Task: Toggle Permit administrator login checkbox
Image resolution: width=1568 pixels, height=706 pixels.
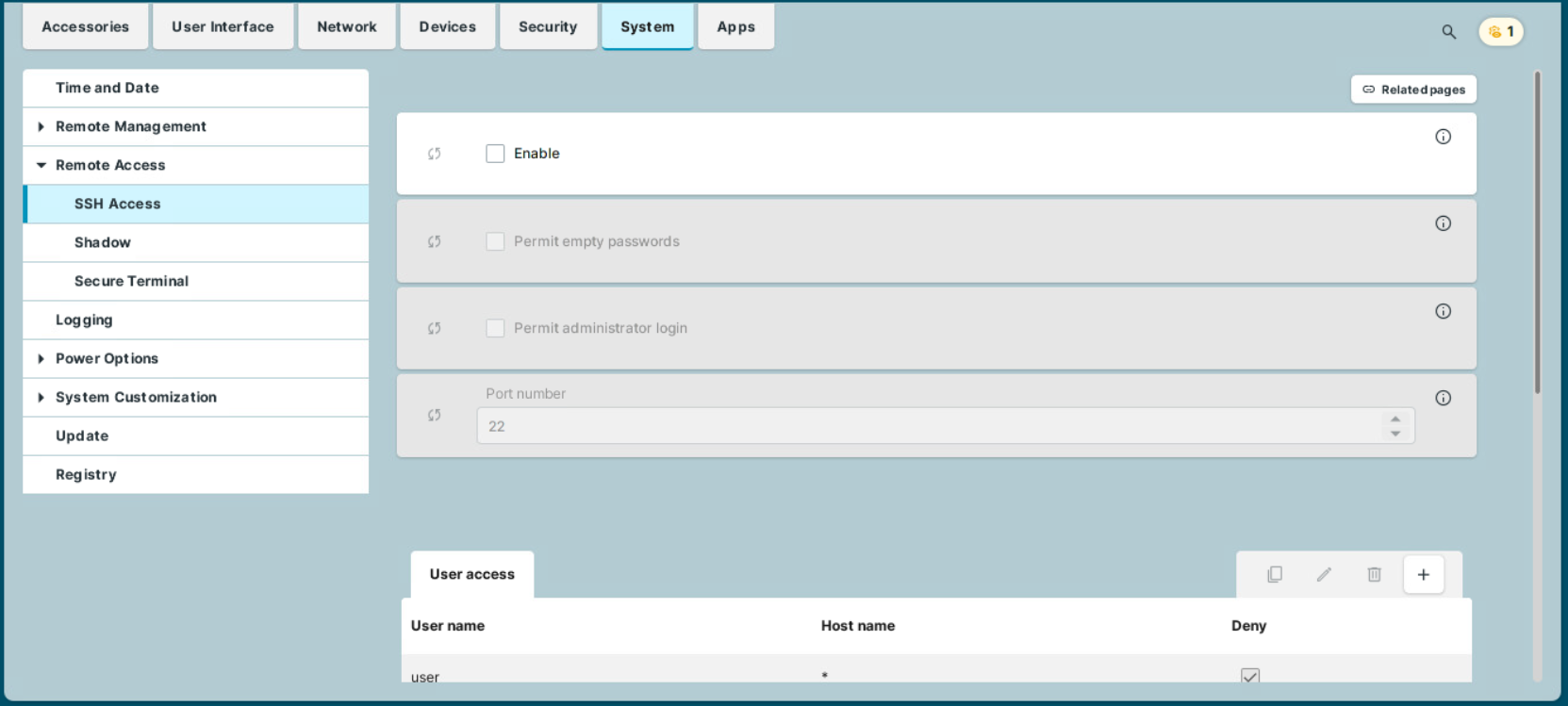Action: (495, 328)
